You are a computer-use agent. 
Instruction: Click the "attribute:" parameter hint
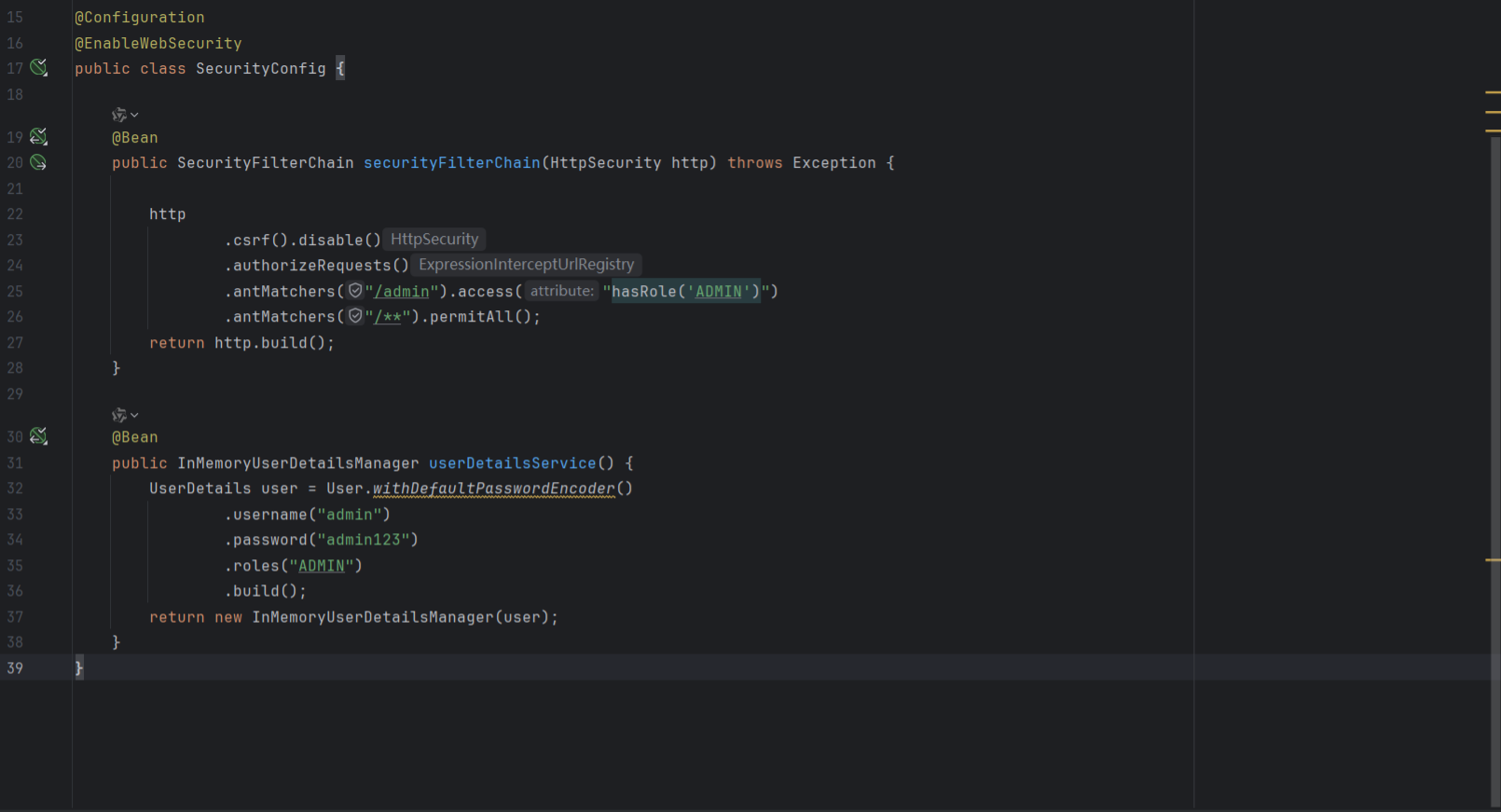click(561, 291)
